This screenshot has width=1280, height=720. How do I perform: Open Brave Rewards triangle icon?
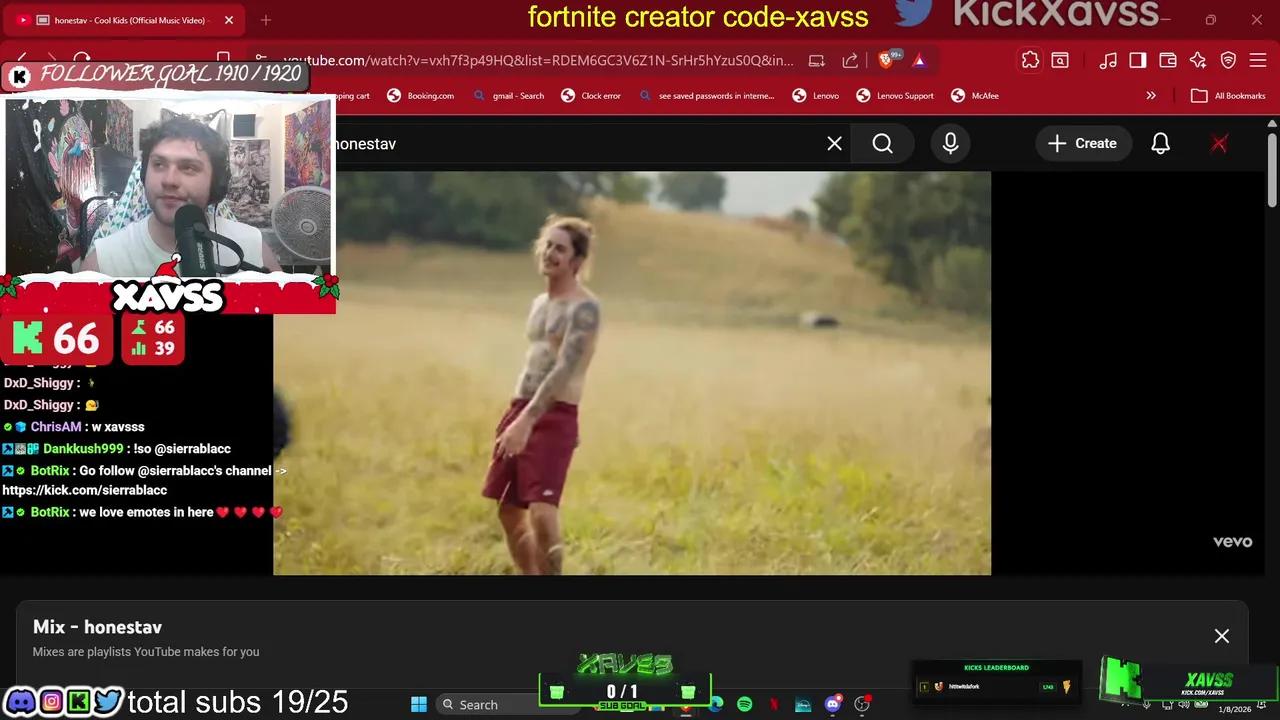(919, 60)
